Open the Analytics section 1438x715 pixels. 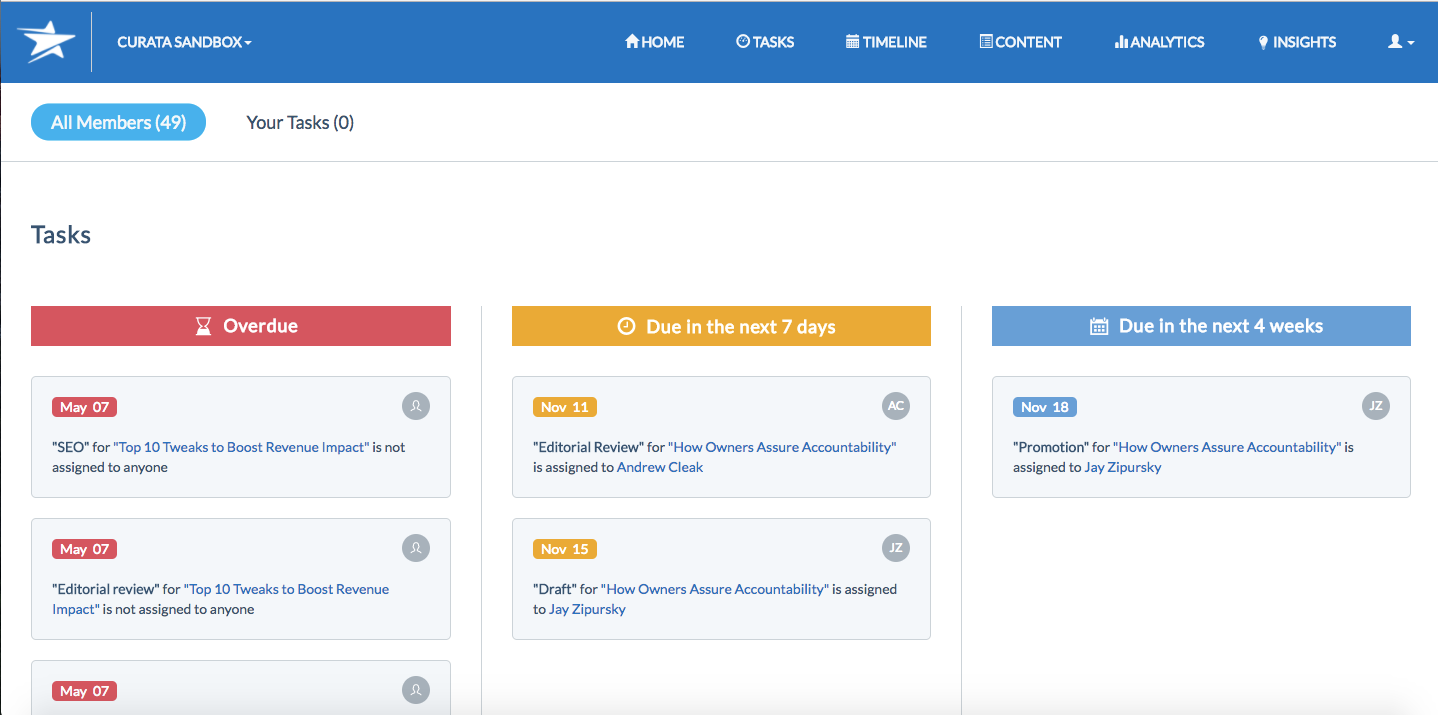tap(1159, 42)
